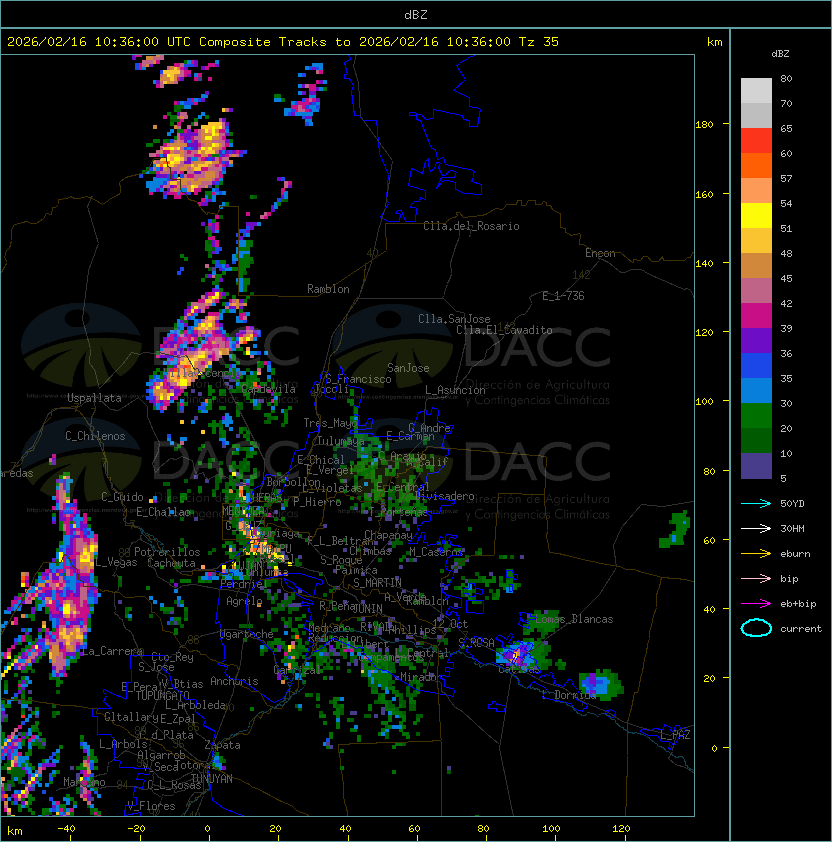This screenshot has height=842, width=832.
Task: Click the -20 tick on the bottom axis
Action: [x=136, y=829]
